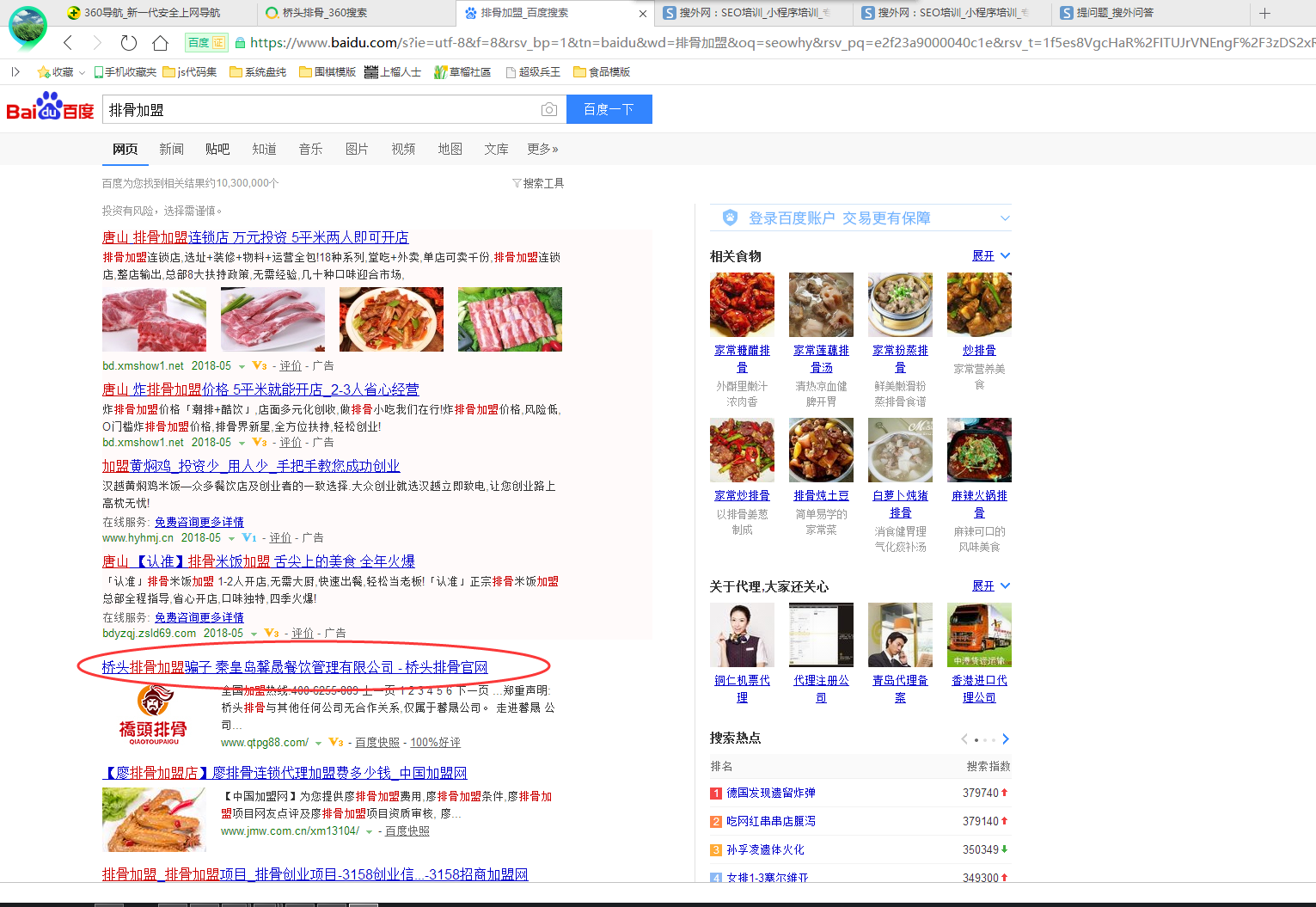
Task: Open dropdown arrow after www.jmw.com.cn/xm13104
Action: [x=369, y=832]
